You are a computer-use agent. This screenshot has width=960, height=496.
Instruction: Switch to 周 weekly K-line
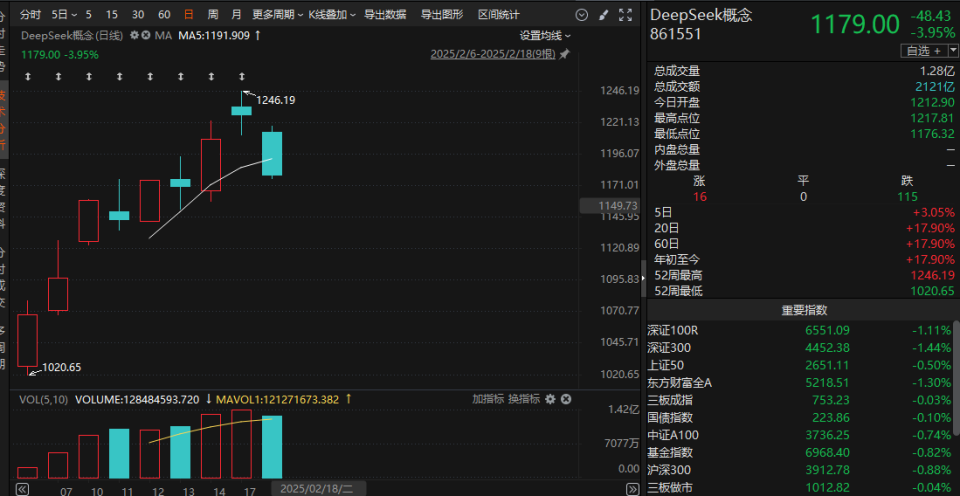coord(212,15)
